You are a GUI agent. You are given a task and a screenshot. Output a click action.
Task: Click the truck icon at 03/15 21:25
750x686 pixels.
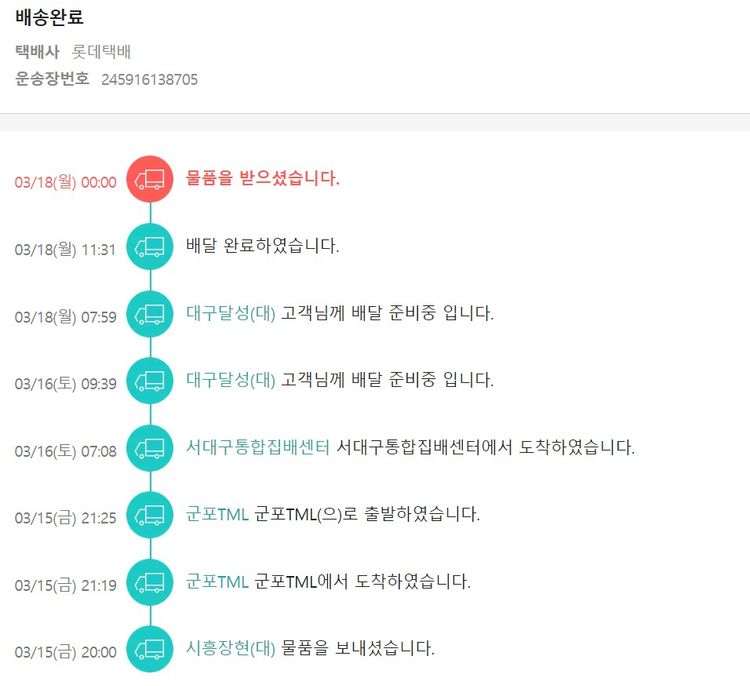point(150,516)
